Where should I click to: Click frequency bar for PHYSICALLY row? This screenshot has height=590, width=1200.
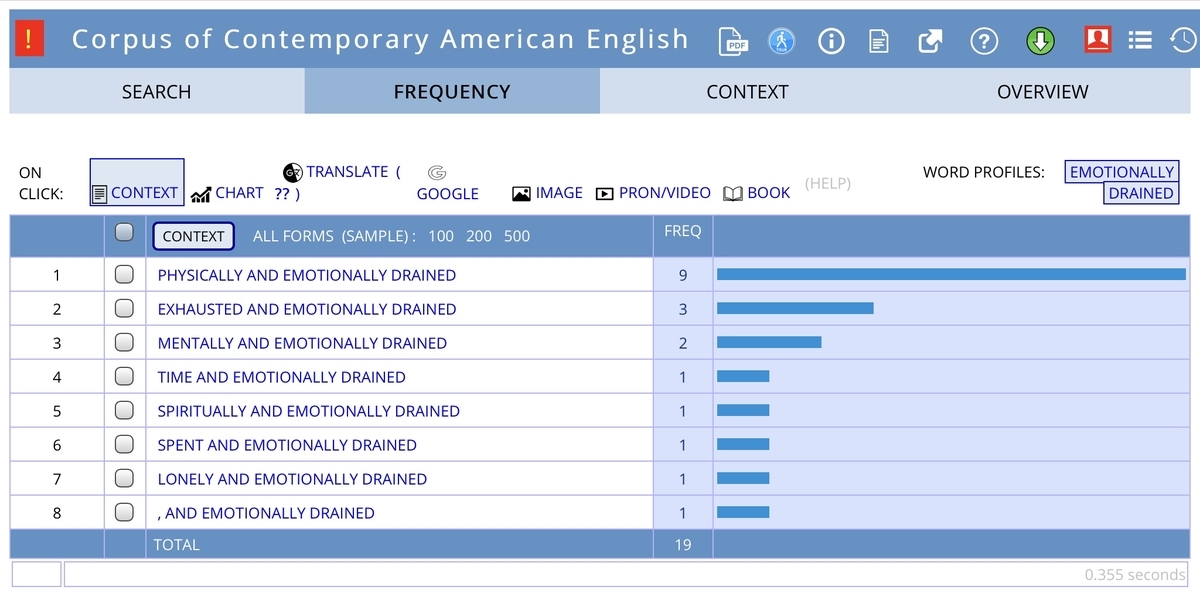click(x=951, y=274)
